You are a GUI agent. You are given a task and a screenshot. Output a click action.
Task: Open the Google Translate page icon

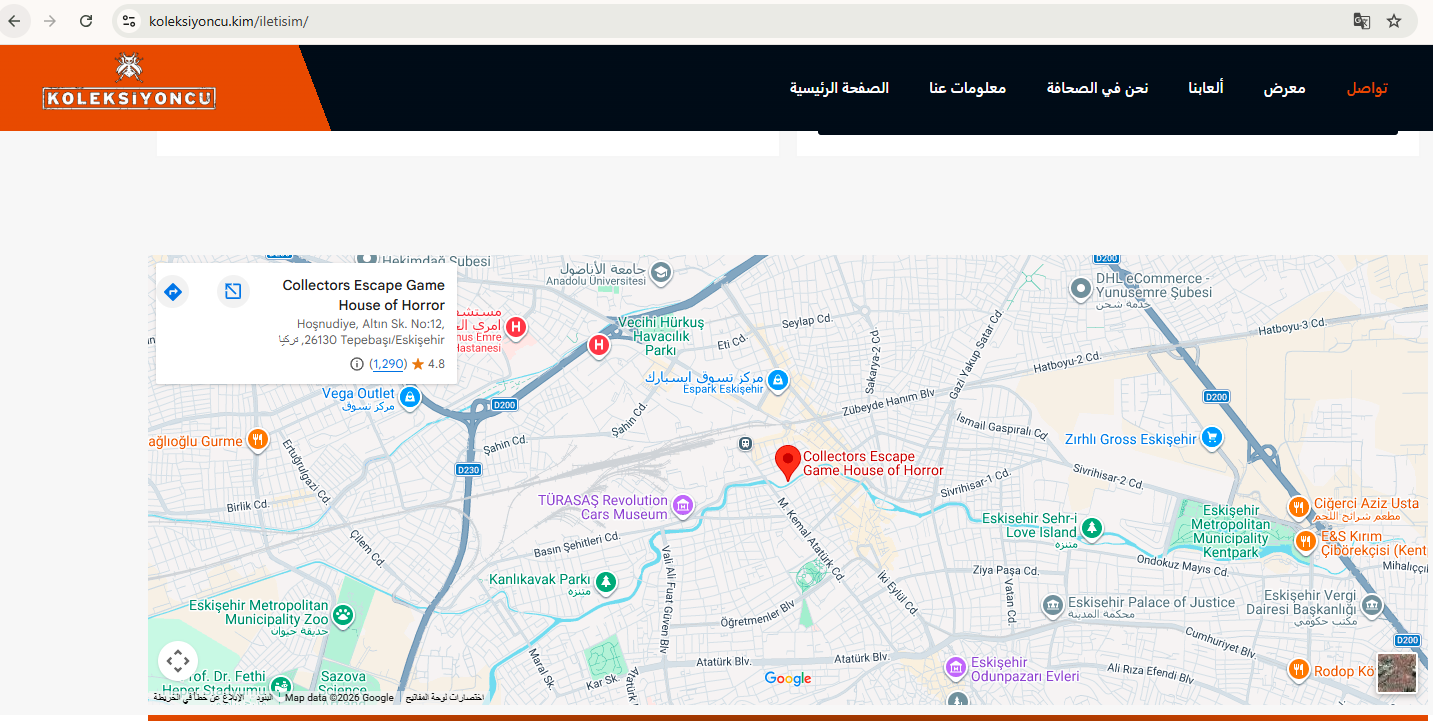[1361, 21]
